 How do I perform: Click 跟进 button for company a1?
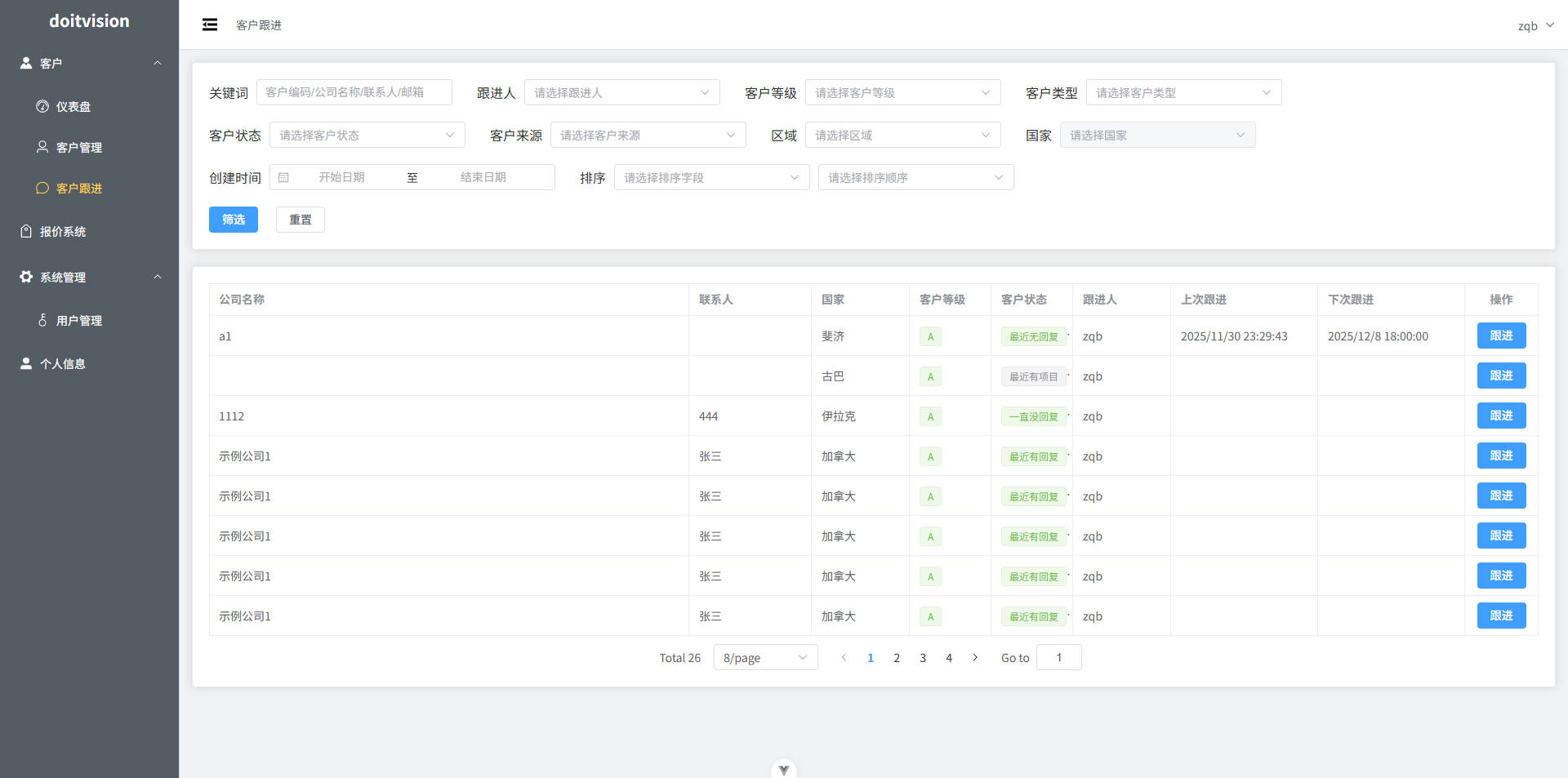point(1501,336)
